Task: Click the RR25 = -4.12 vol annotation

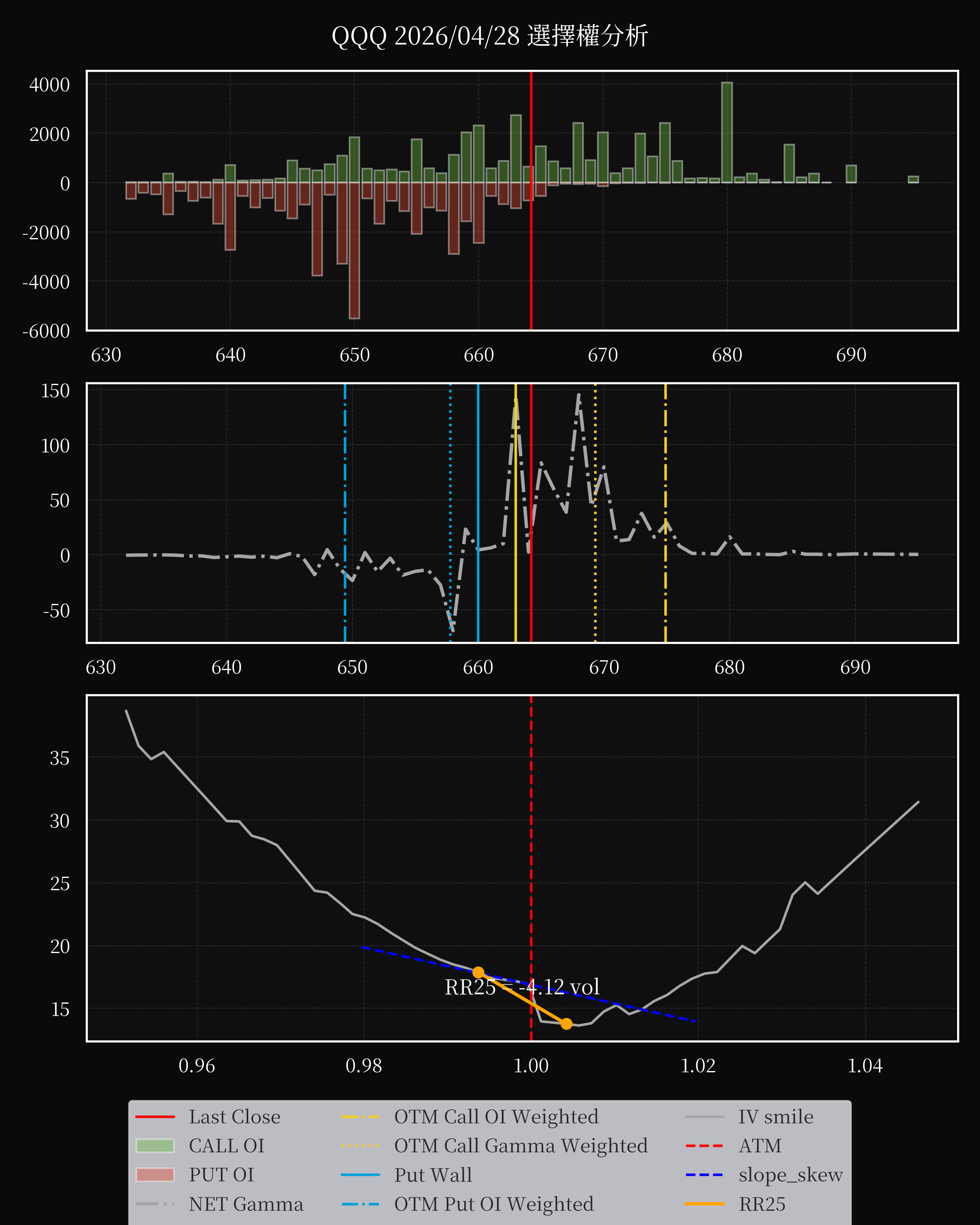Action: coord(522,987)
